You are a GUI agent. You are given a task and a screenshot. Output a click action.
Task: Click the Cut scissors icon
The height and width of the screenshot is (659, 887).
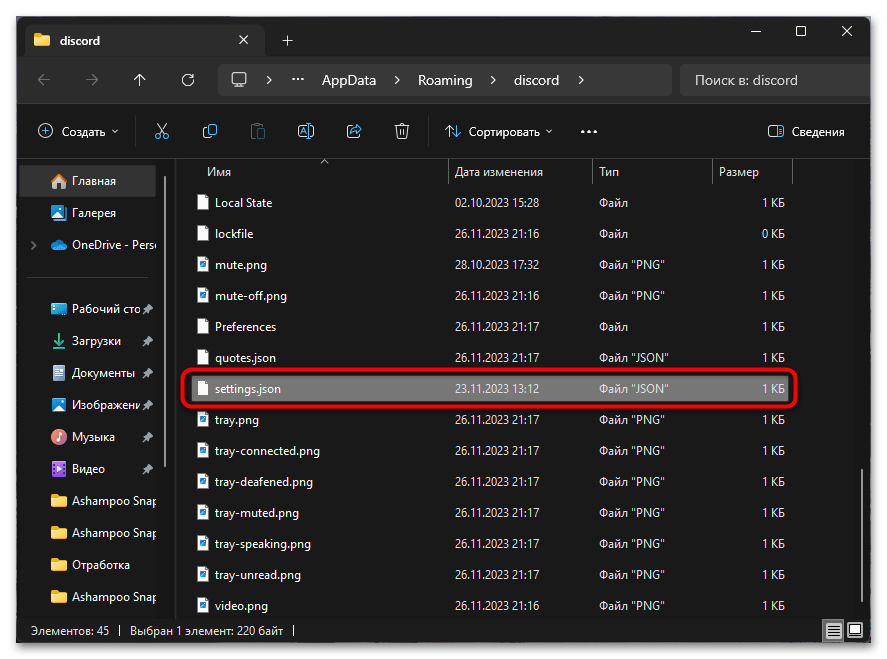click(162, 131)
